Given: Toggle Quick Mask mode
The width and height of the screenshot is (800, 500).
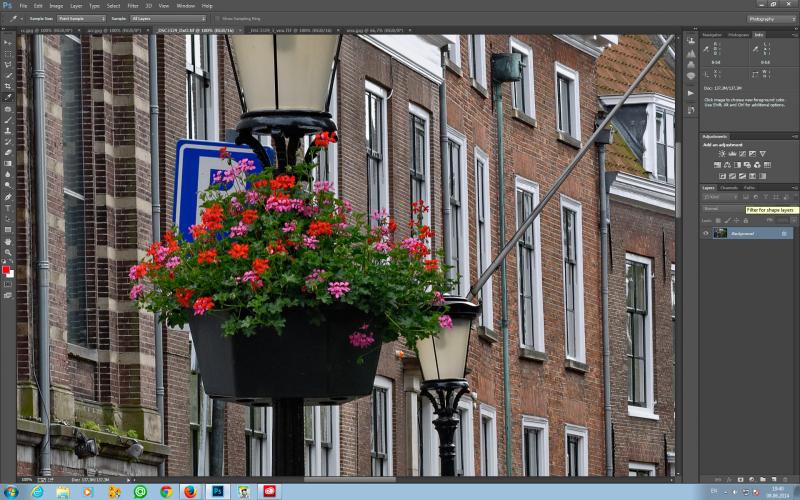Looking at the screenshot, I should (8, 284).
